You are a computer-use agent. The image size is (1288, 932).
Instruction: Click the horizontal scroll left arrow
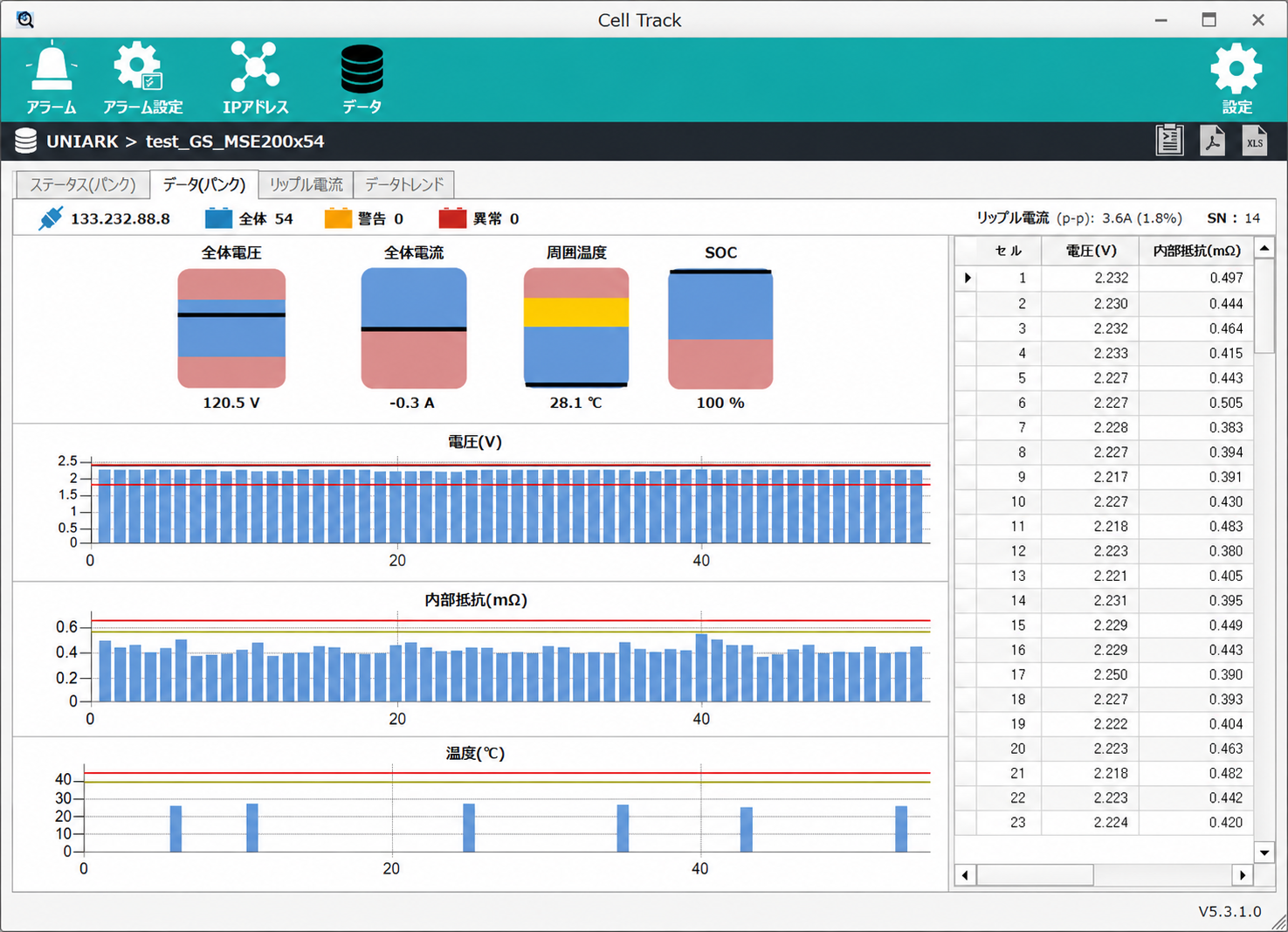click(x=965, y=875)
